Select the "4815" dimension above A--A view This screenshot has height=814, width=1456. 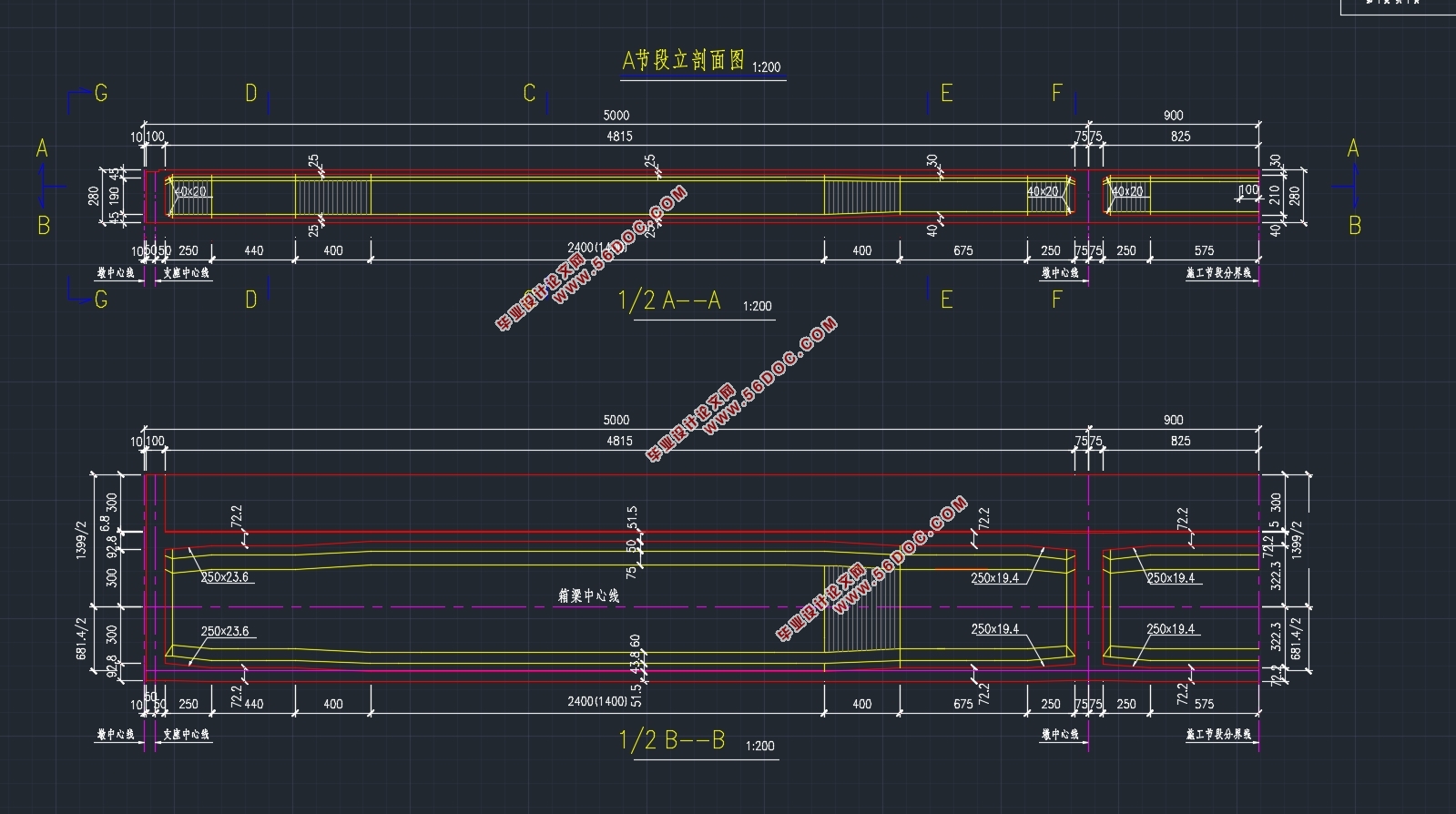coord(619,136)
